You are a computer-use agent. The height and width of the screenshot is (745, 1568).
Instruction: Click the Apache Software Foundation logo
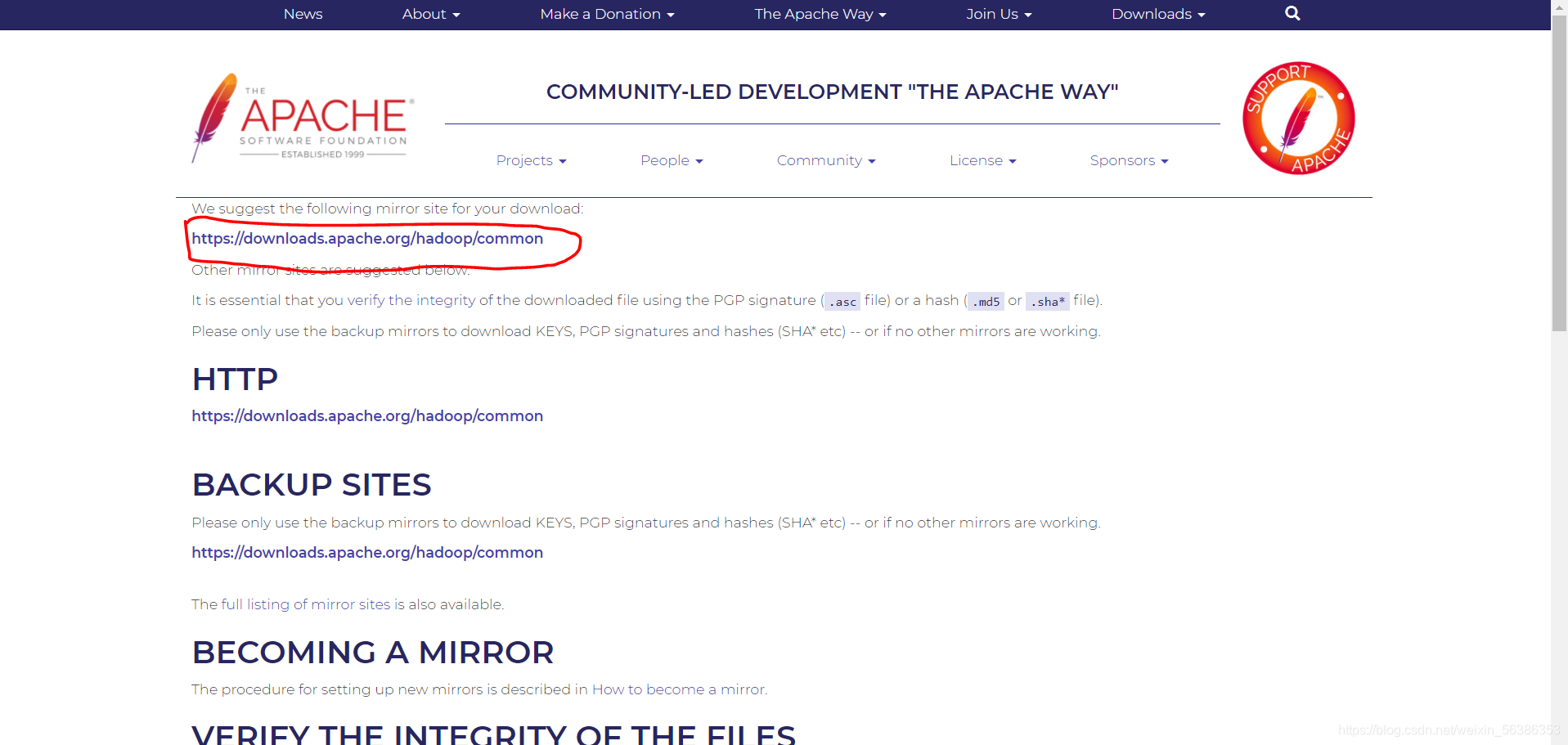tap(303, 118)
